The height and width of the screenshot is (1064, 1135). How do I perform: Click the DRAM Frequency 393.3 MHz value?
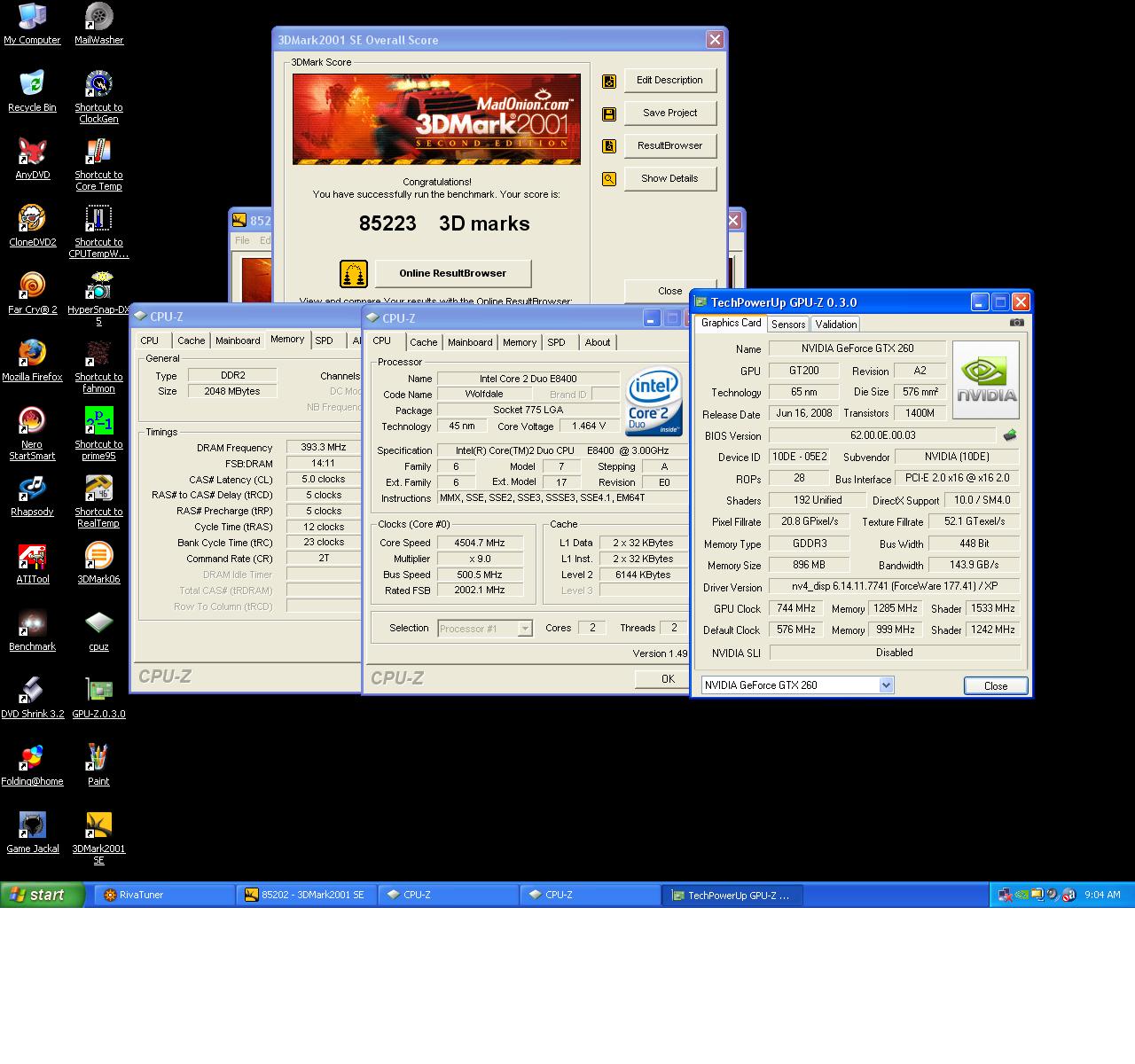[x=323, y=448]
